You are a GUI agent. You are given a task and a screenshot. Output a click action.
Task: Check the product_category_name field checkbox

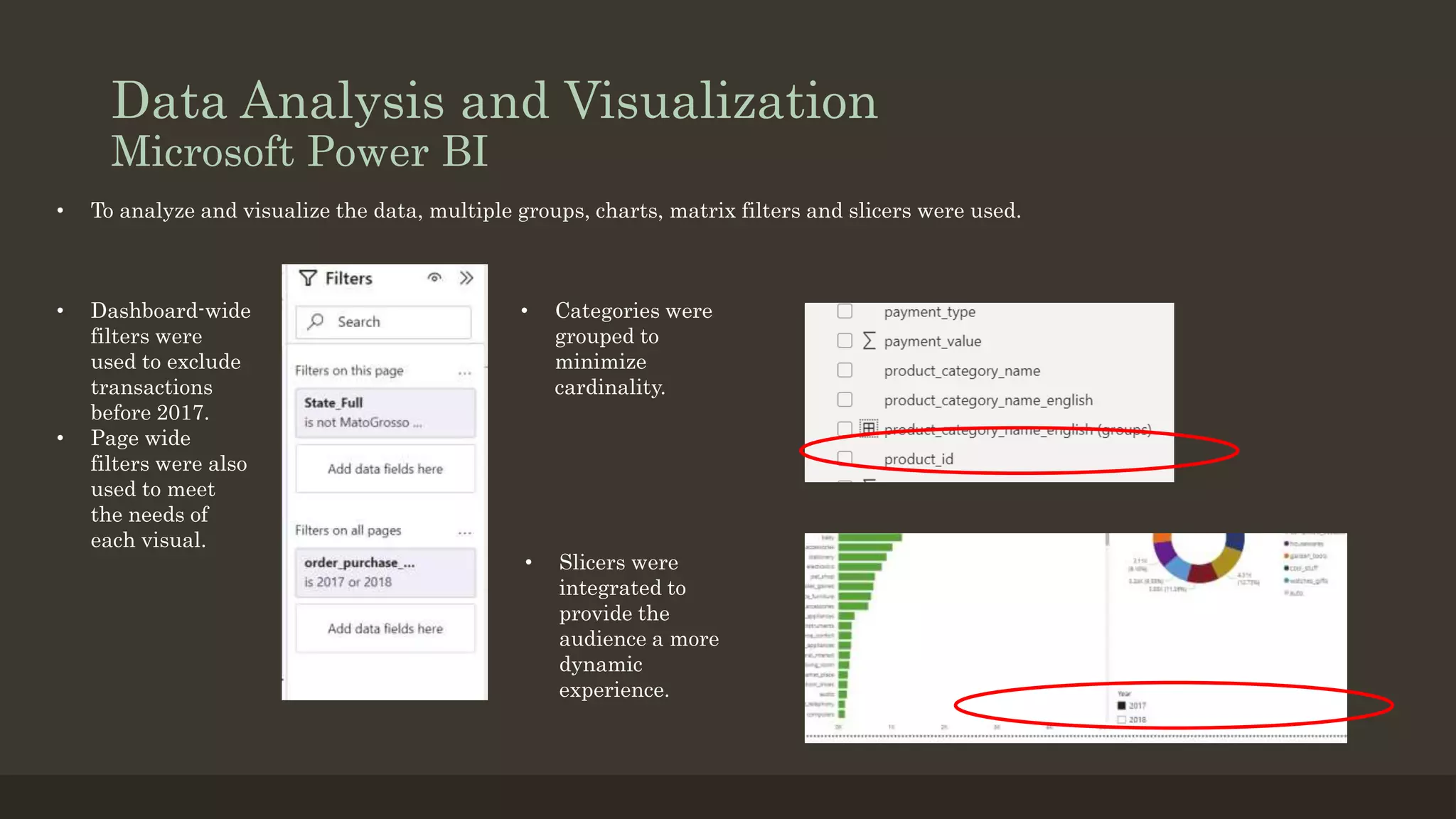pos(845,370)
